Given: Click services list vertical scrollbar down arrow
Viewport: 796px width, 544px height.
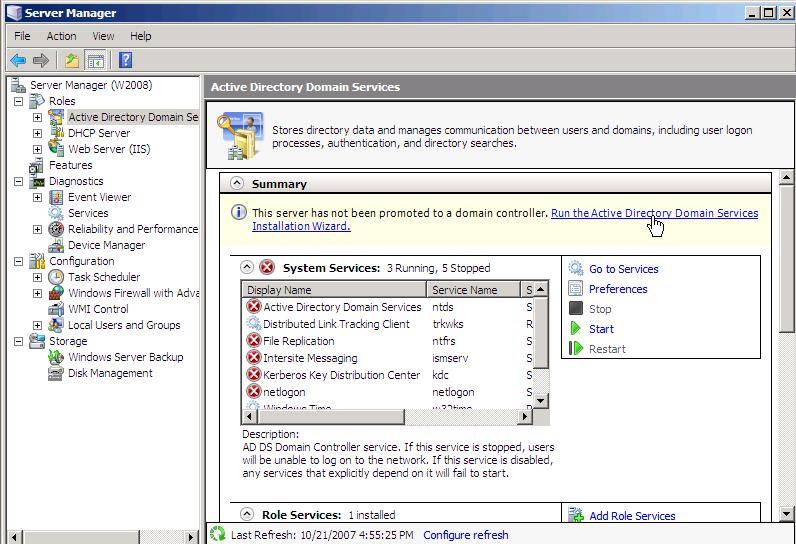Looking at the screenshot, I should (x=541, y=400).
